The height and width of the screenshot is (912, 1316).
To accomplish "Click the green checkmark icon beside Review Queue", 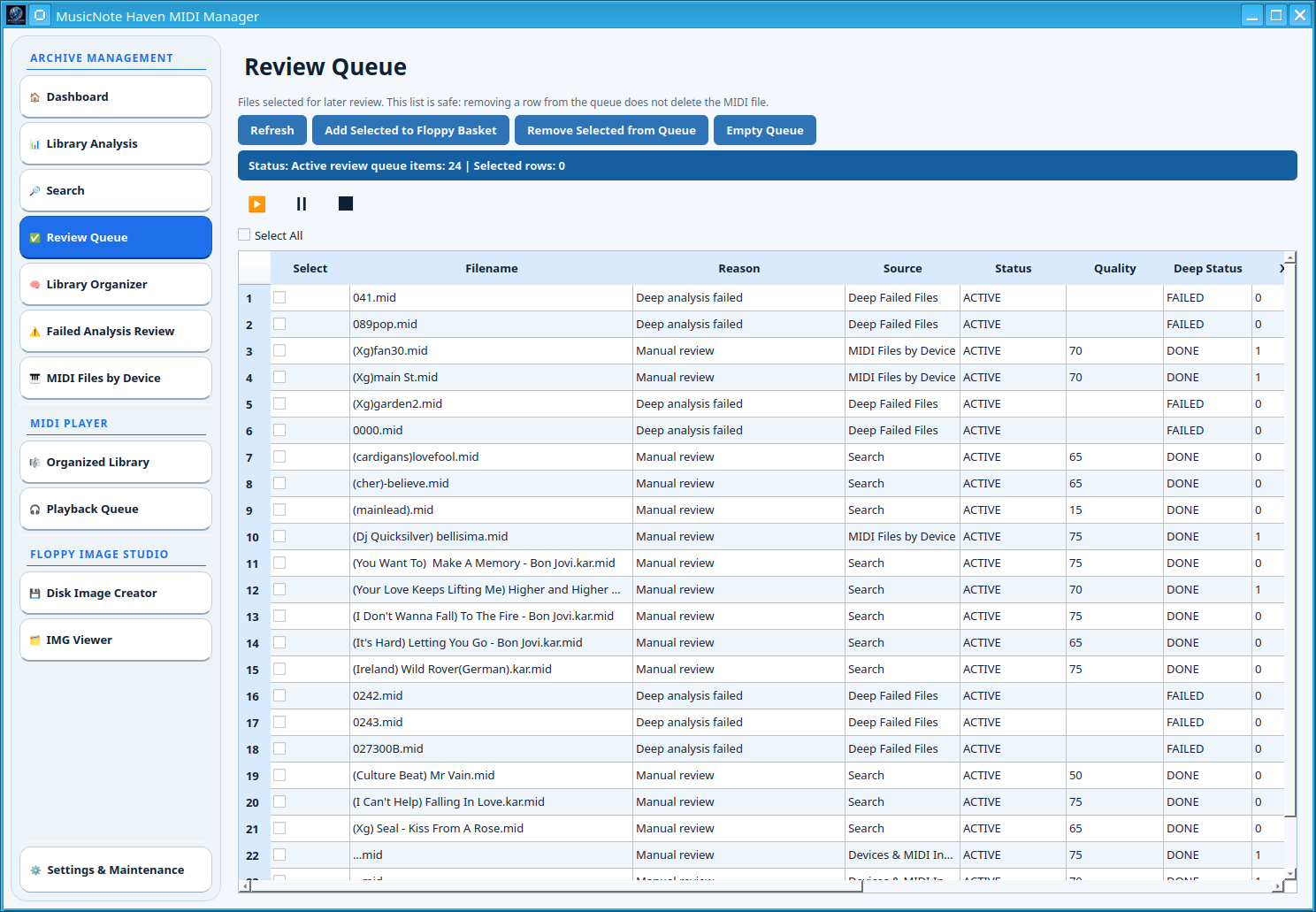I will [x=35, y=238].
